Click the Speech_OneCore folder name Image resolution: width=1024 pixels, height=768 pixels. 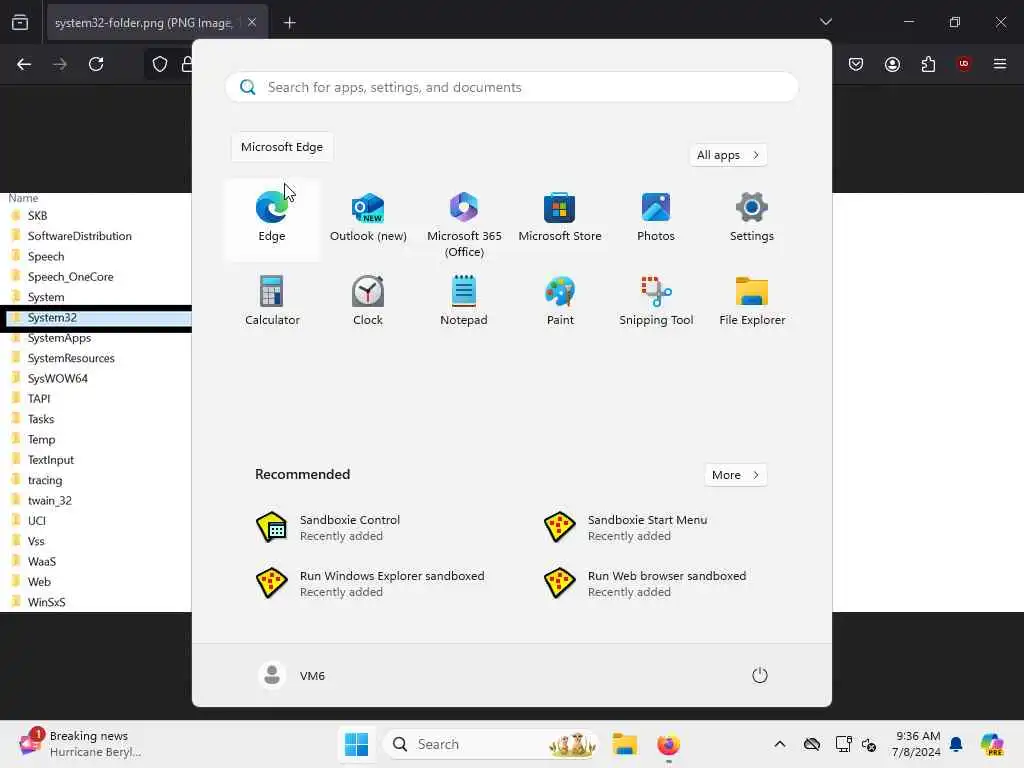point(71,277)
